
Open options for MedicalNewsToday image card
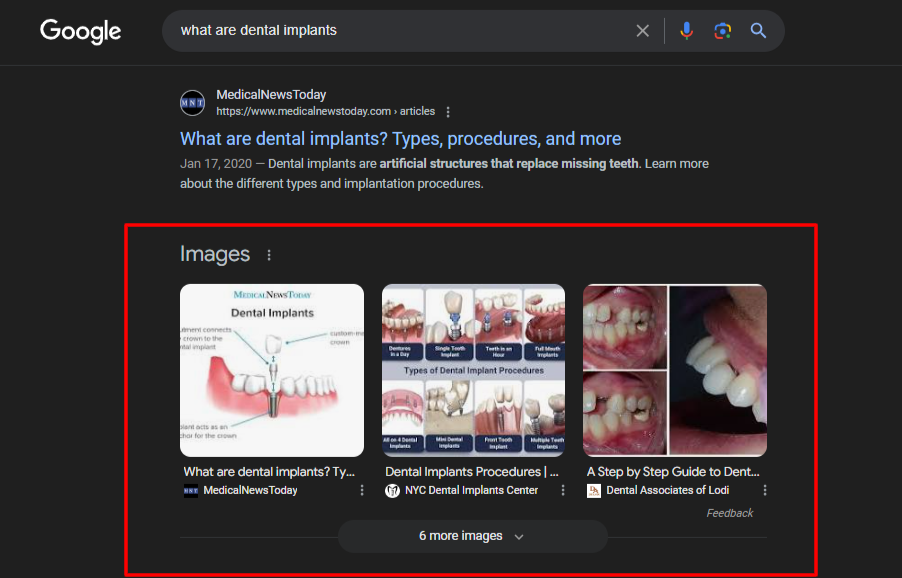point(362,490)
